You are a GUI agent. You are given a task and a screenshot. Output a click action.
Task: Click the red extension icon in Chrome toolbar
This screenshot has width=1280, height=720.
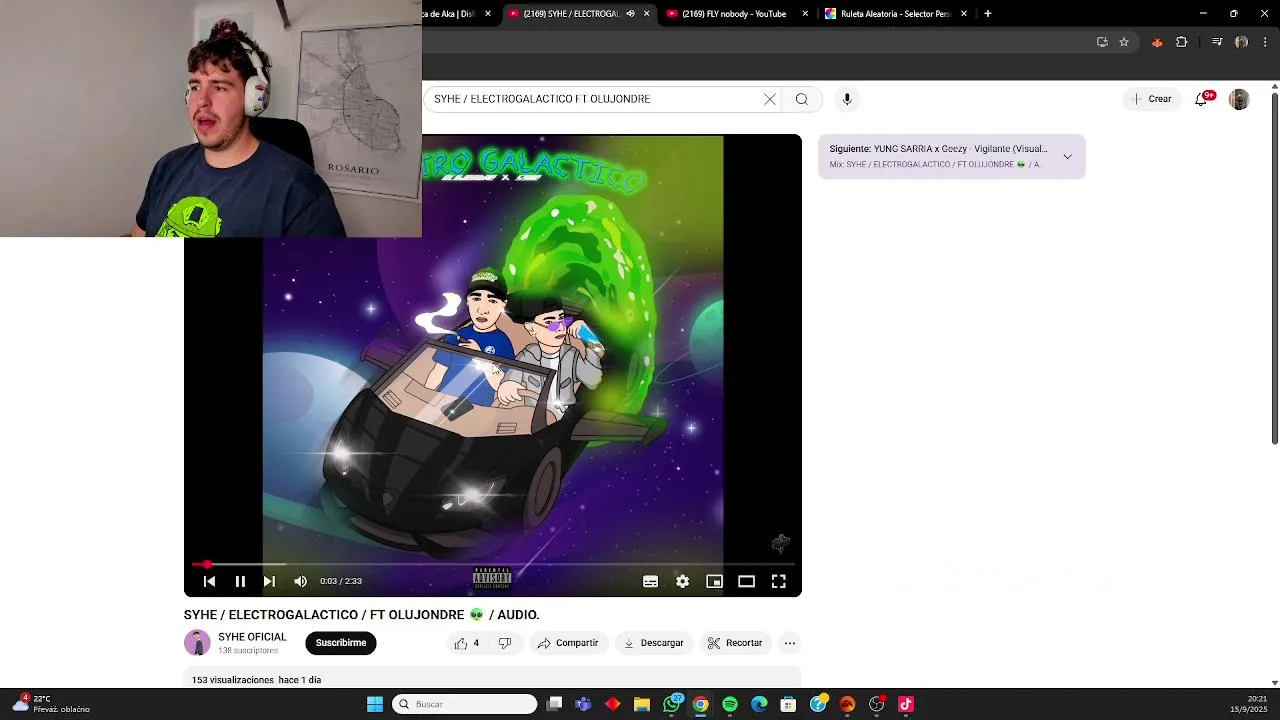(1157, 42)
